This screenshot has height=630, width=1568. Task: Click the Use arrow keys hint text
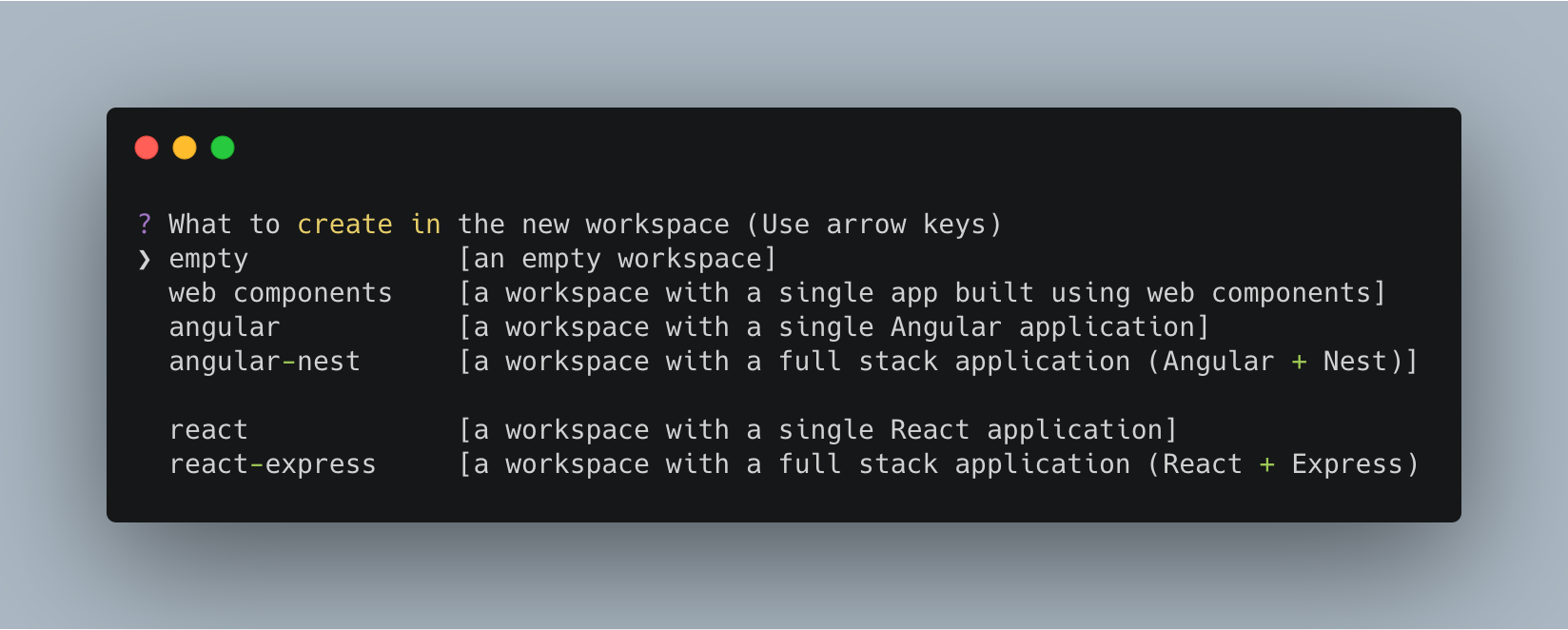(x=876, y=224)
